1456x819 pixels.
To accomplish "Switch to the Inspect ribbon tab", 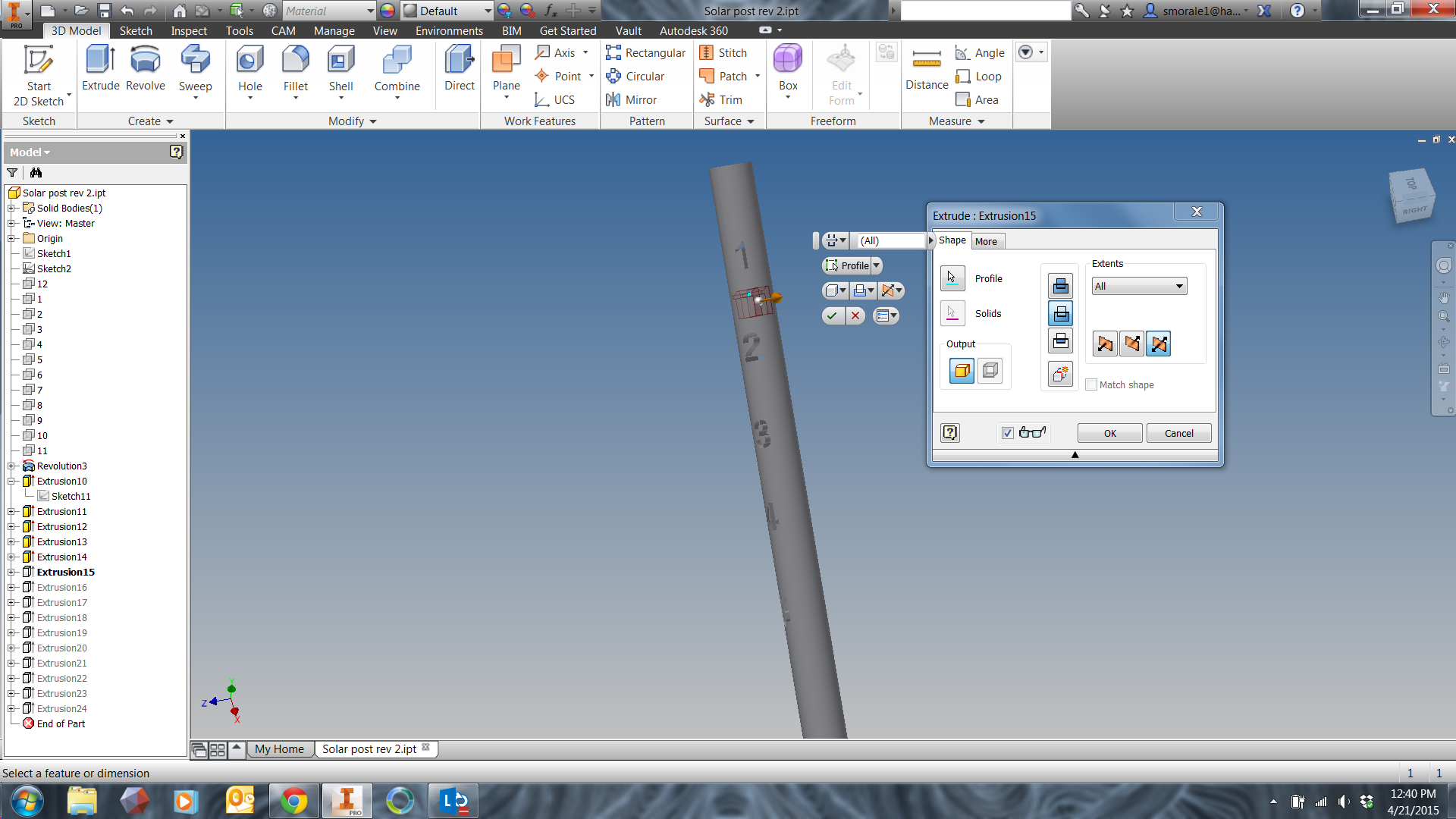I will pos(188,30).
